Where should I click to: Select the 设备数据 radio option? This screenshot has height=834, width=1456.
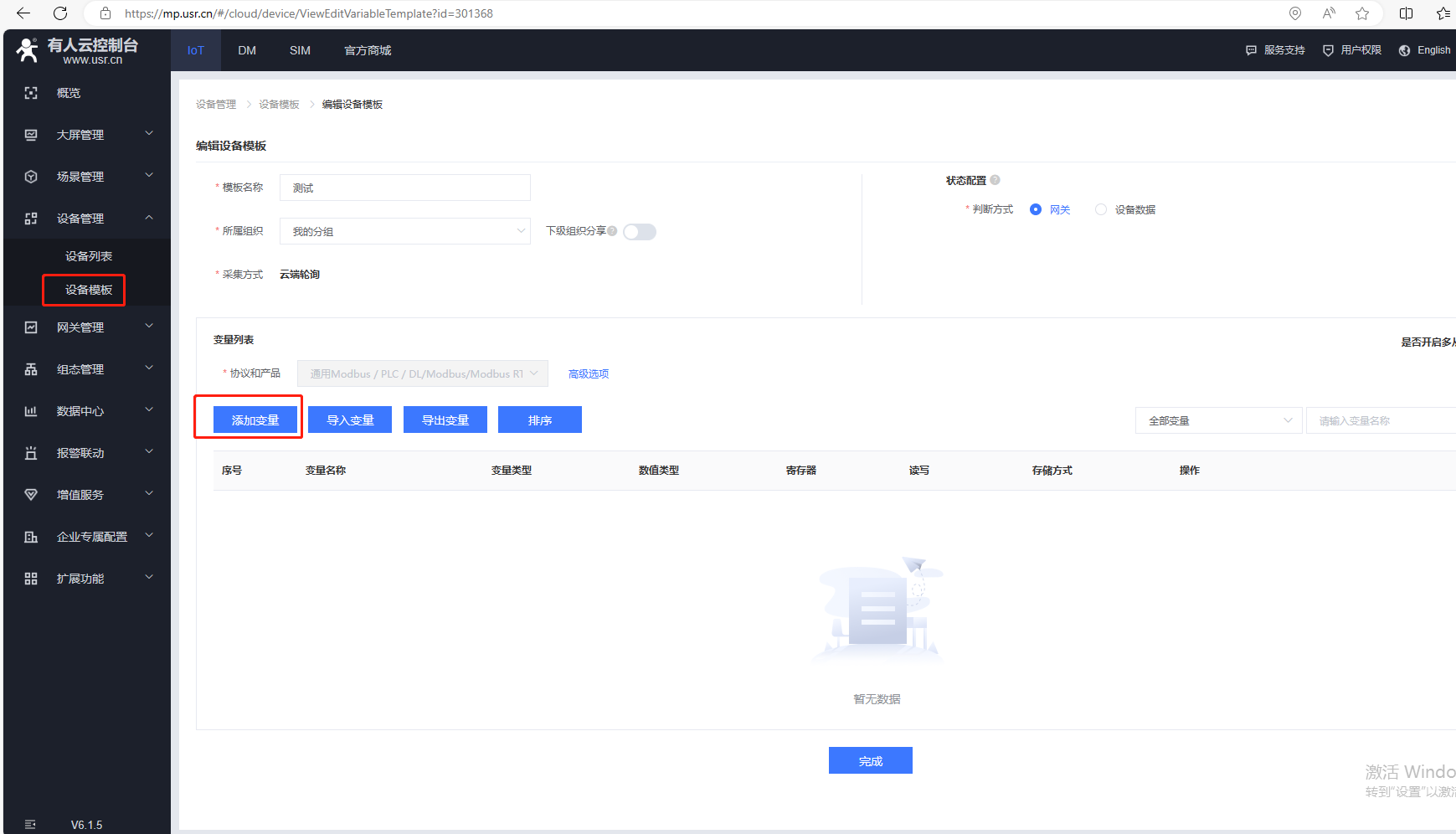pos(1101,209)
